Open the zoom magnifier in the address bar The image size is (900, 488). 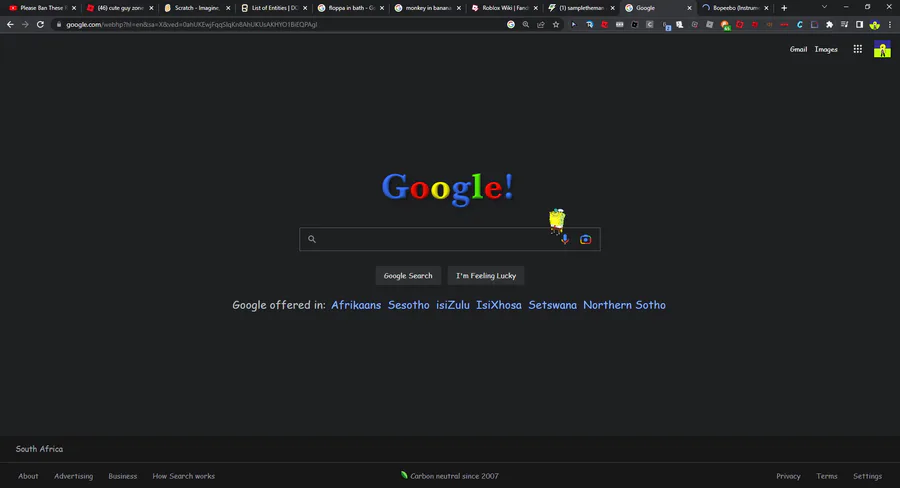[526, 25]
